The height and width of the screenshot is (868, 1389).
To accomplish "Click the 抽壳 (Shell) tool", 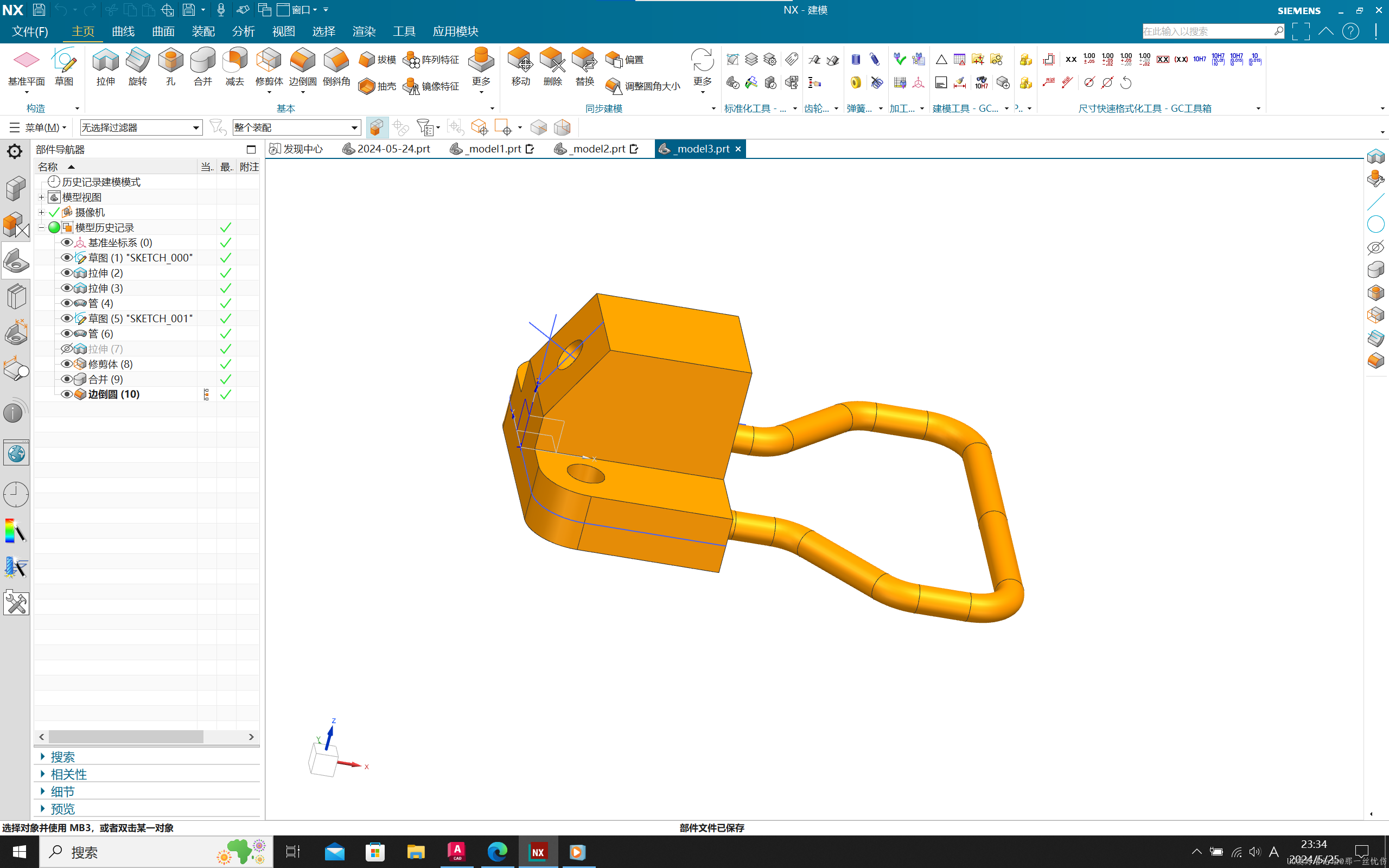I will click(377, 86).
